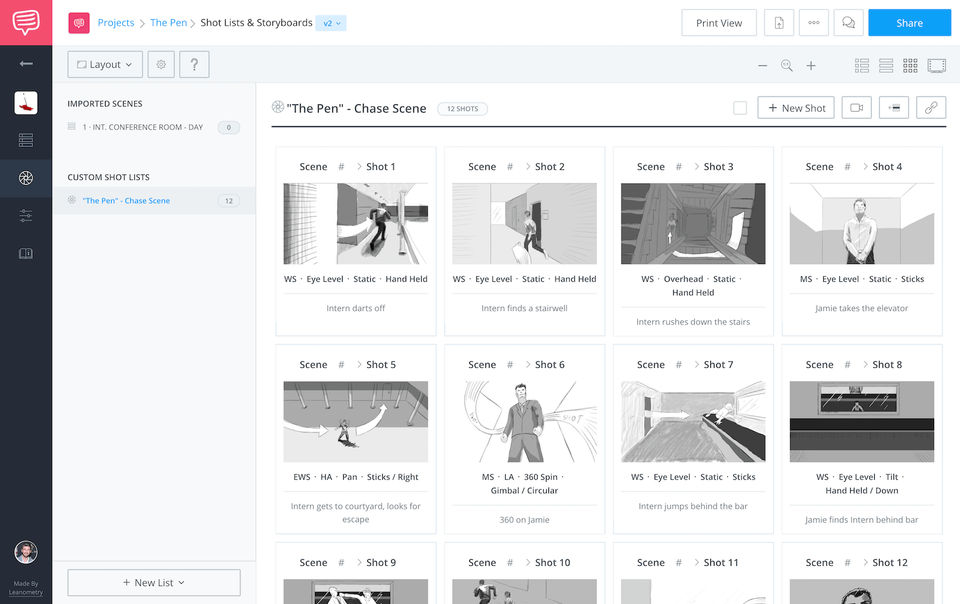Expand the chevron next to Shot 9
The height and width of the screenshot is (604, 960).
(x=359, y=562)
